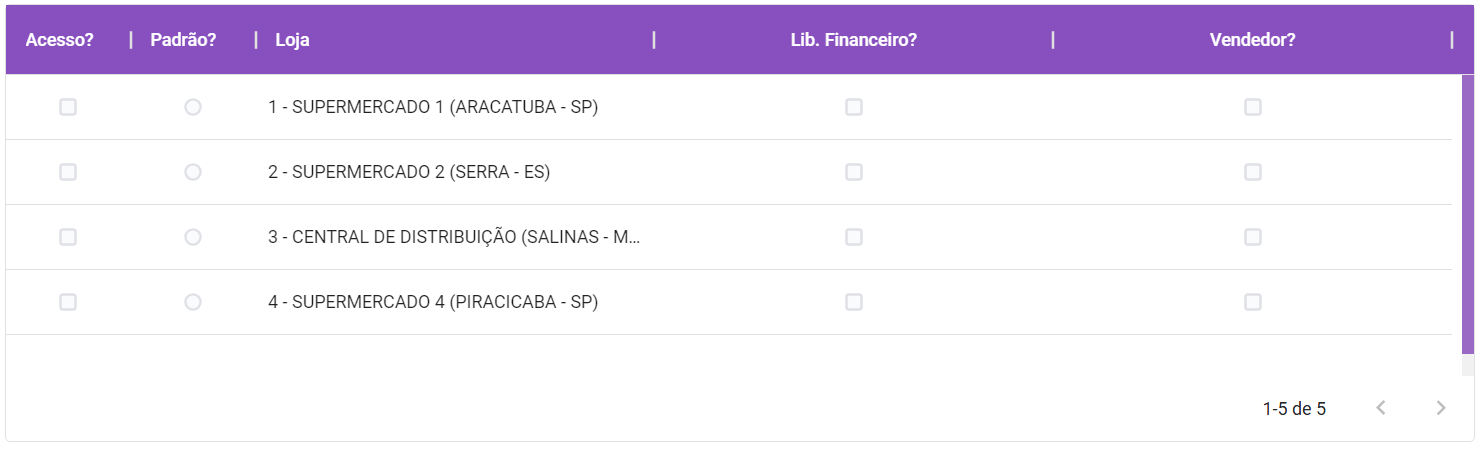Mark Supermercado 4 as Padrão
1478x449 pixels.
(x=193, y=302)
